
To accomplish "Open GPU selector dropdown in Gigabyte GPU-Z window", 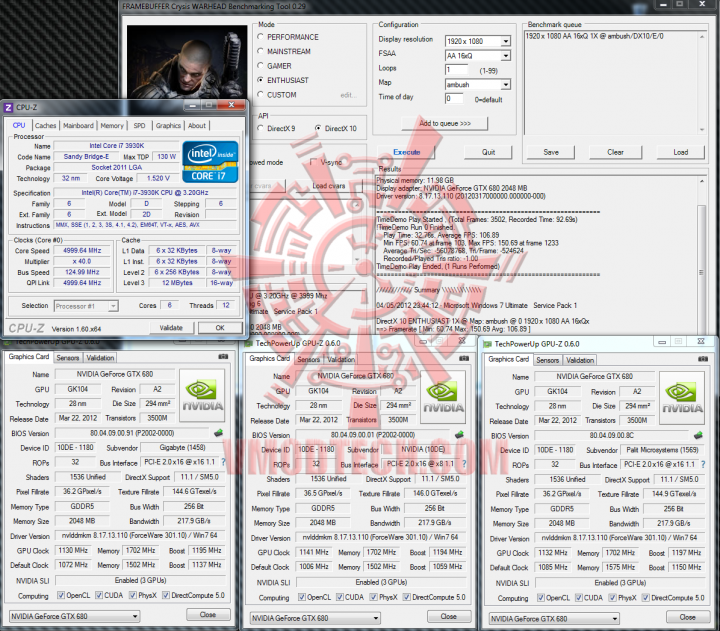I will (x=74, y=616).
